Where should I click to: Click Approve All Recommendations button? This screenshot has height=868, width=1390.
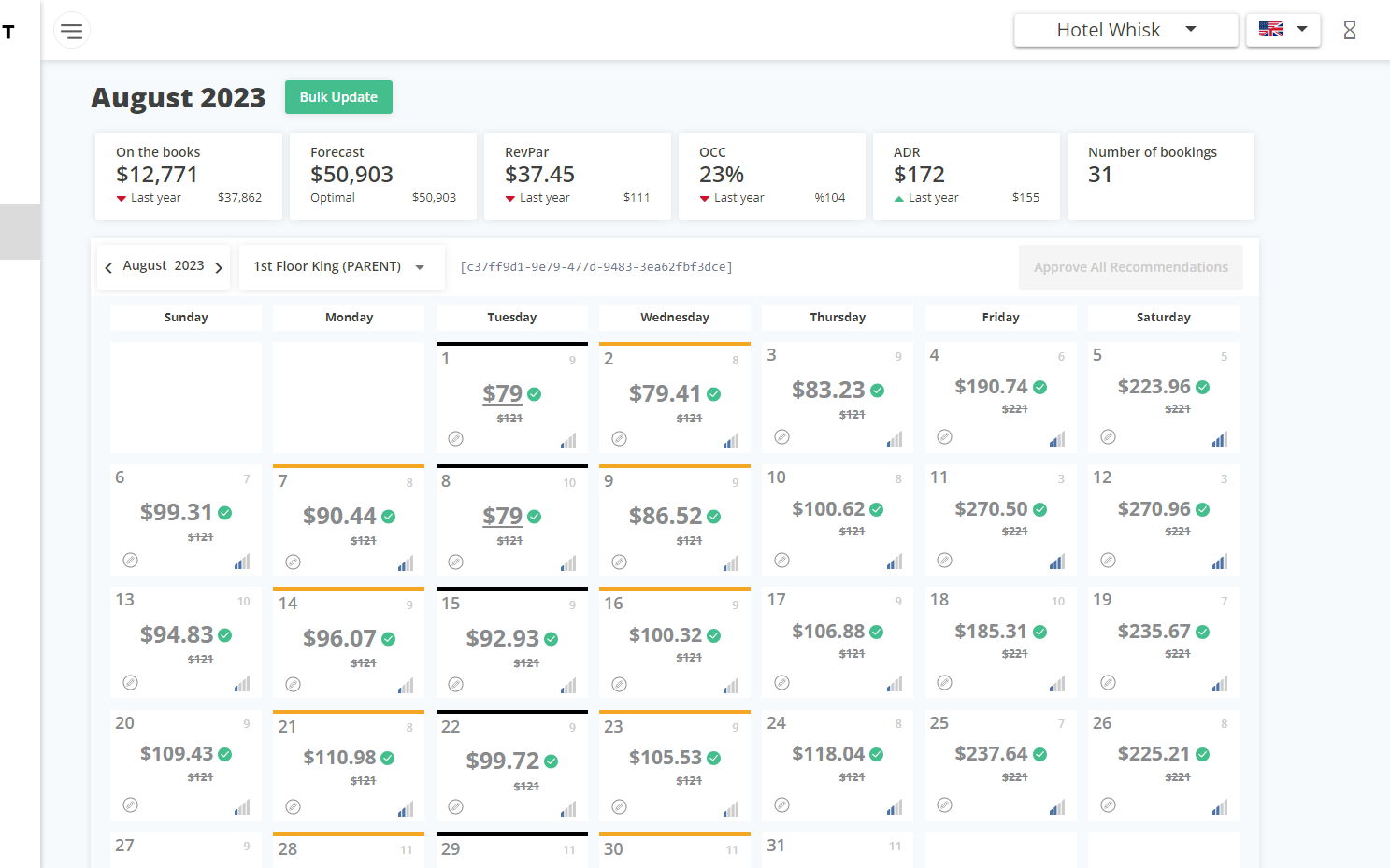coord(1130,267)
